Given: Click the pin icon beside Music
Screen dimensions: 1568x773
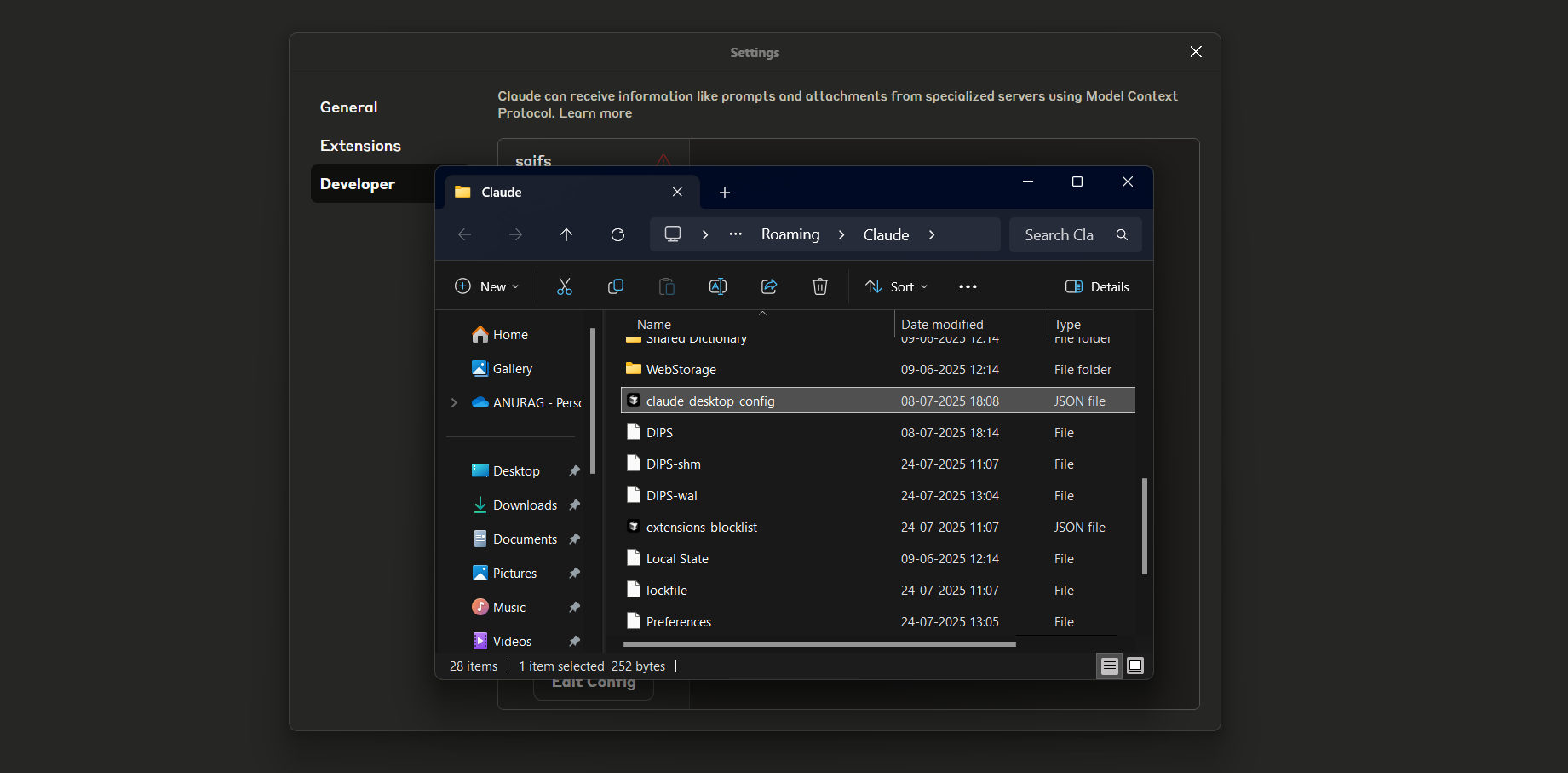Looking at the screenshot, I should [x=574, y=607].
